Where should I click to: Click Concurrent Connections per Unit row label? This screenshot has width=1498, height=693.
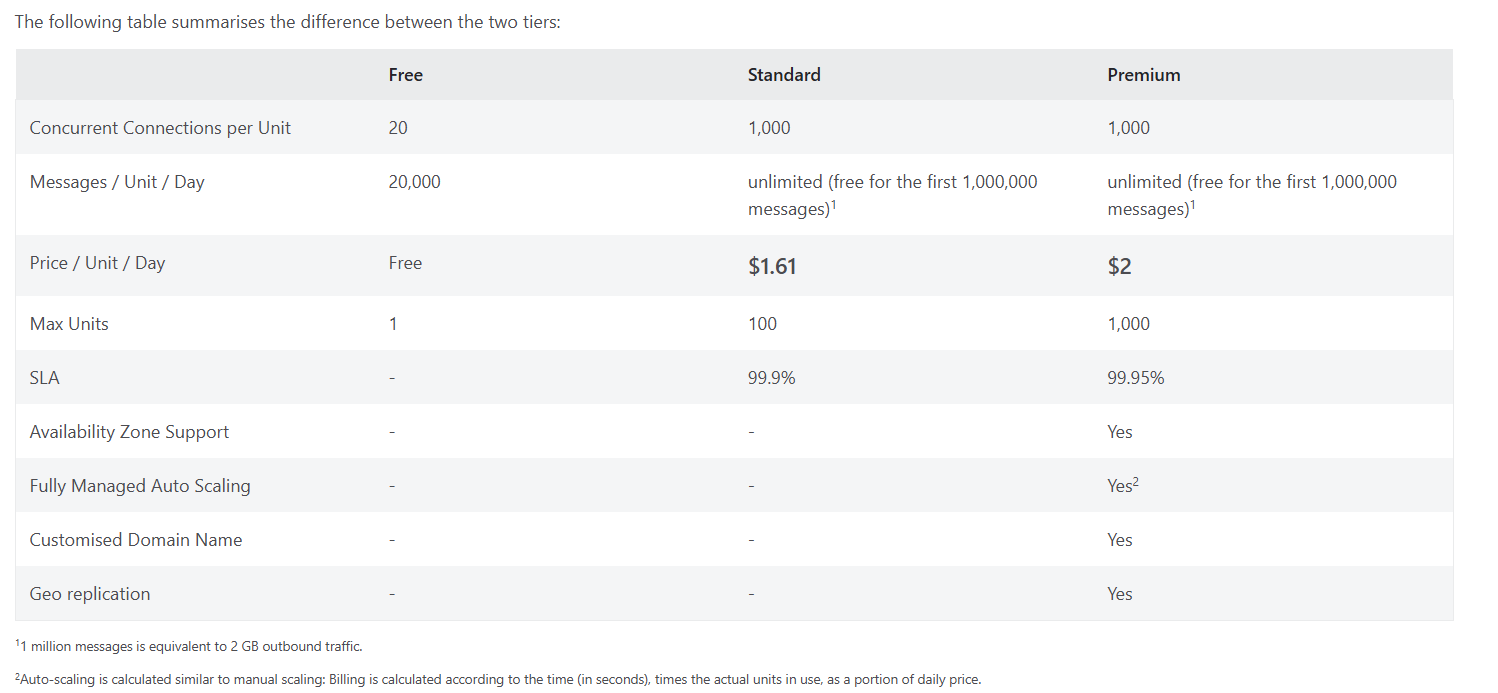(x=160, y=128)
